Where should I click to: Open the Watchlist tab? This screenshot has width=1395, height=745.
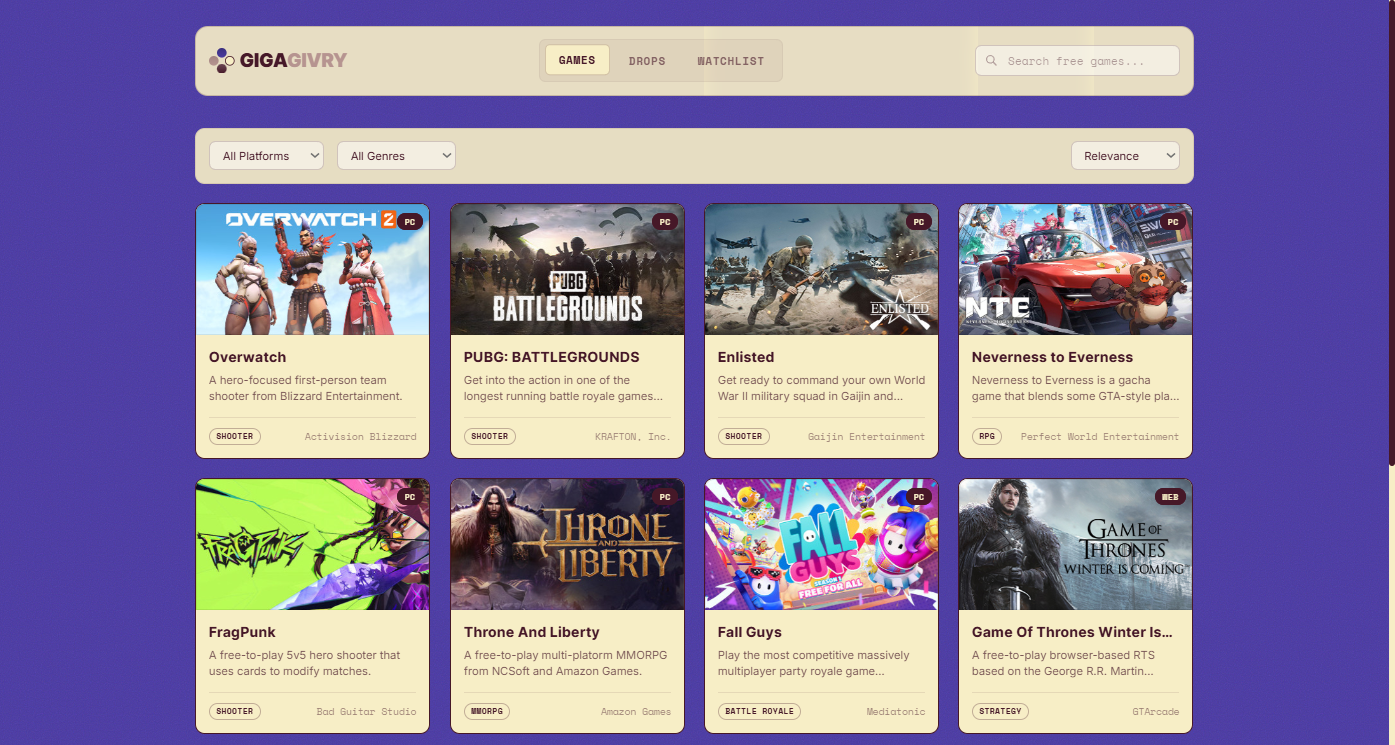[731, 61]
